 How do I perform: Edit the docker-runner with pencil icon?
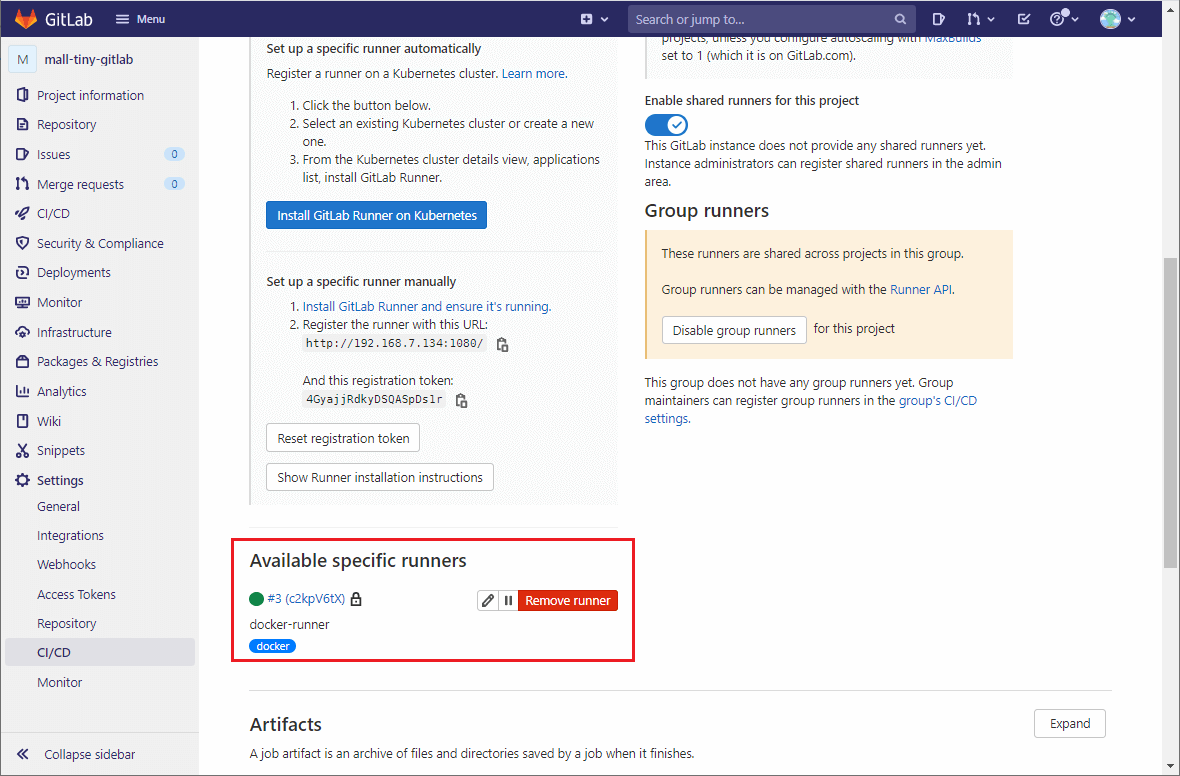tap(488, 600)
